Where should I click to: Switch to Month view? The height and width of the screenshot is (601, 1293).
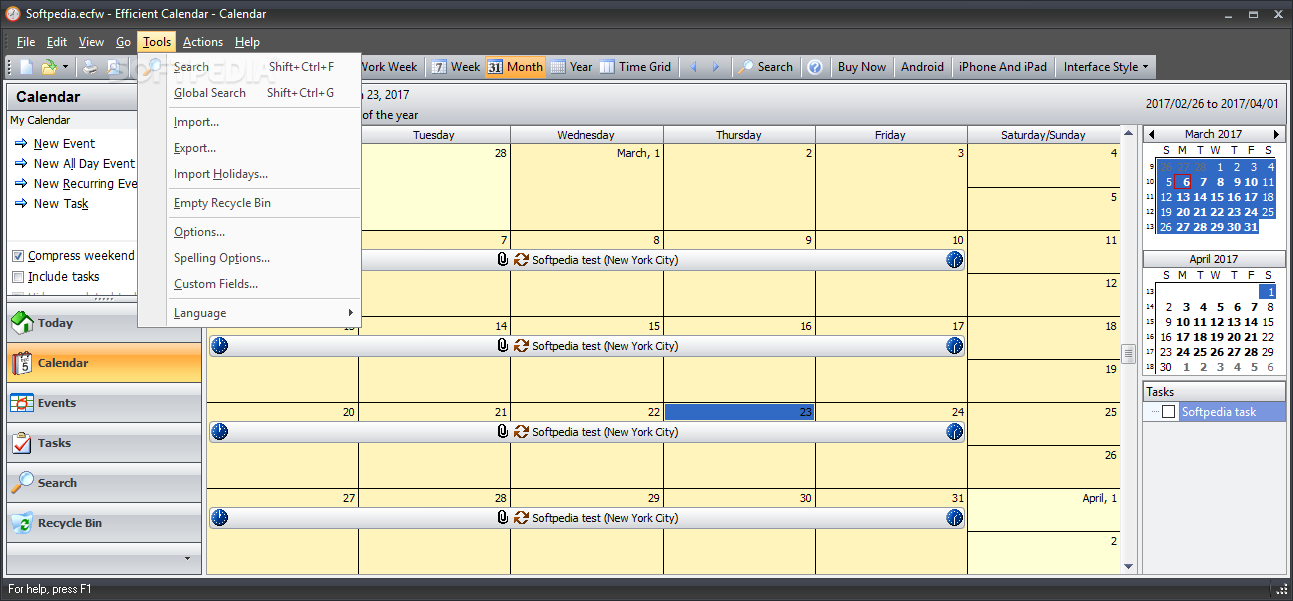pos(515,67)
